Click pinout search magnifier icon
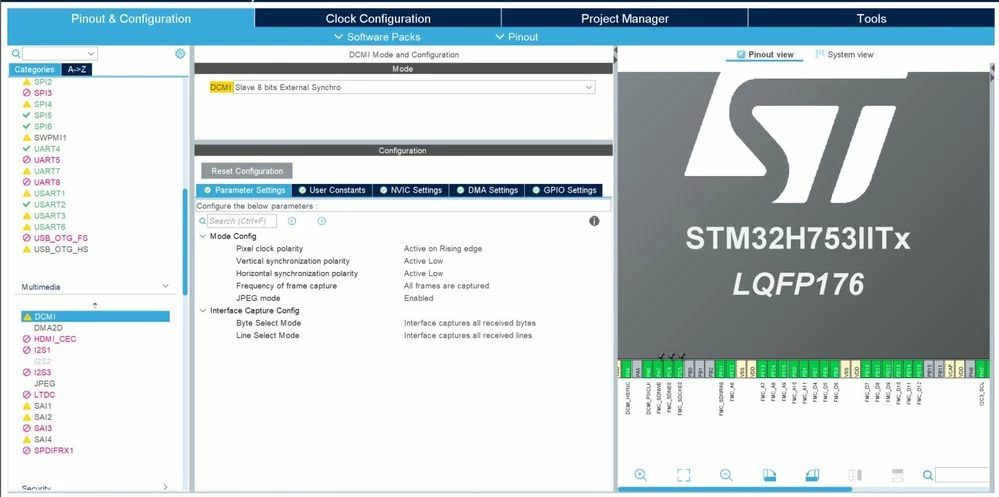This screenshot has width=999, height=497. click(928, 475)
